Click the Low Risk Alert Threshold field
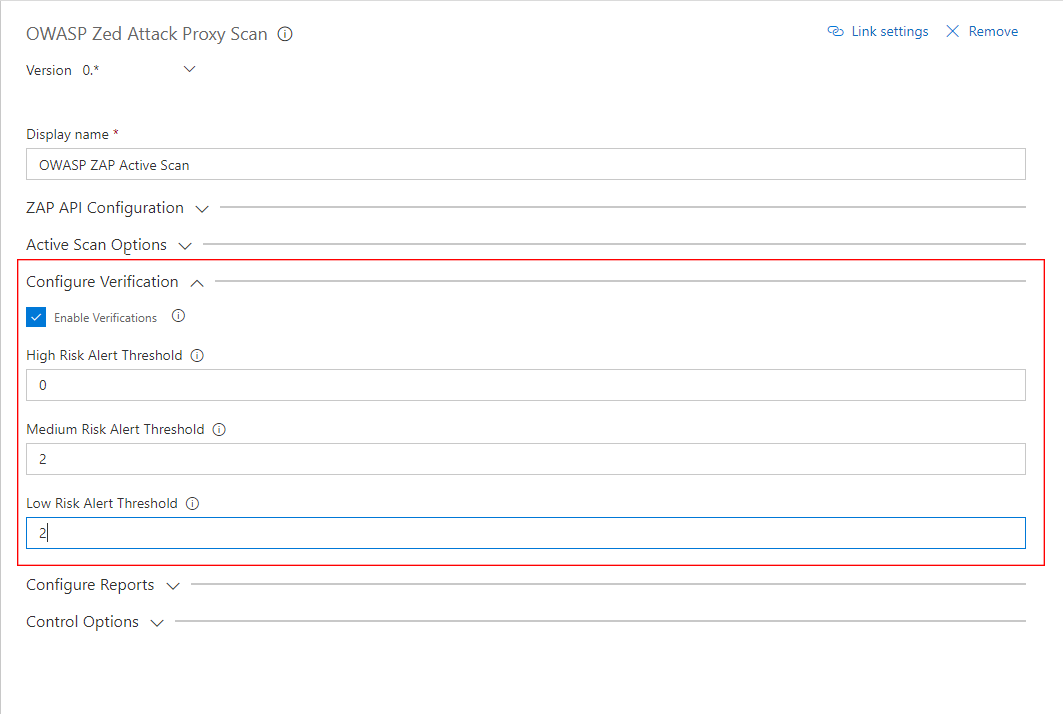Screen dimensions: 1063x714 pyautogui.click(x=525, y=533)
